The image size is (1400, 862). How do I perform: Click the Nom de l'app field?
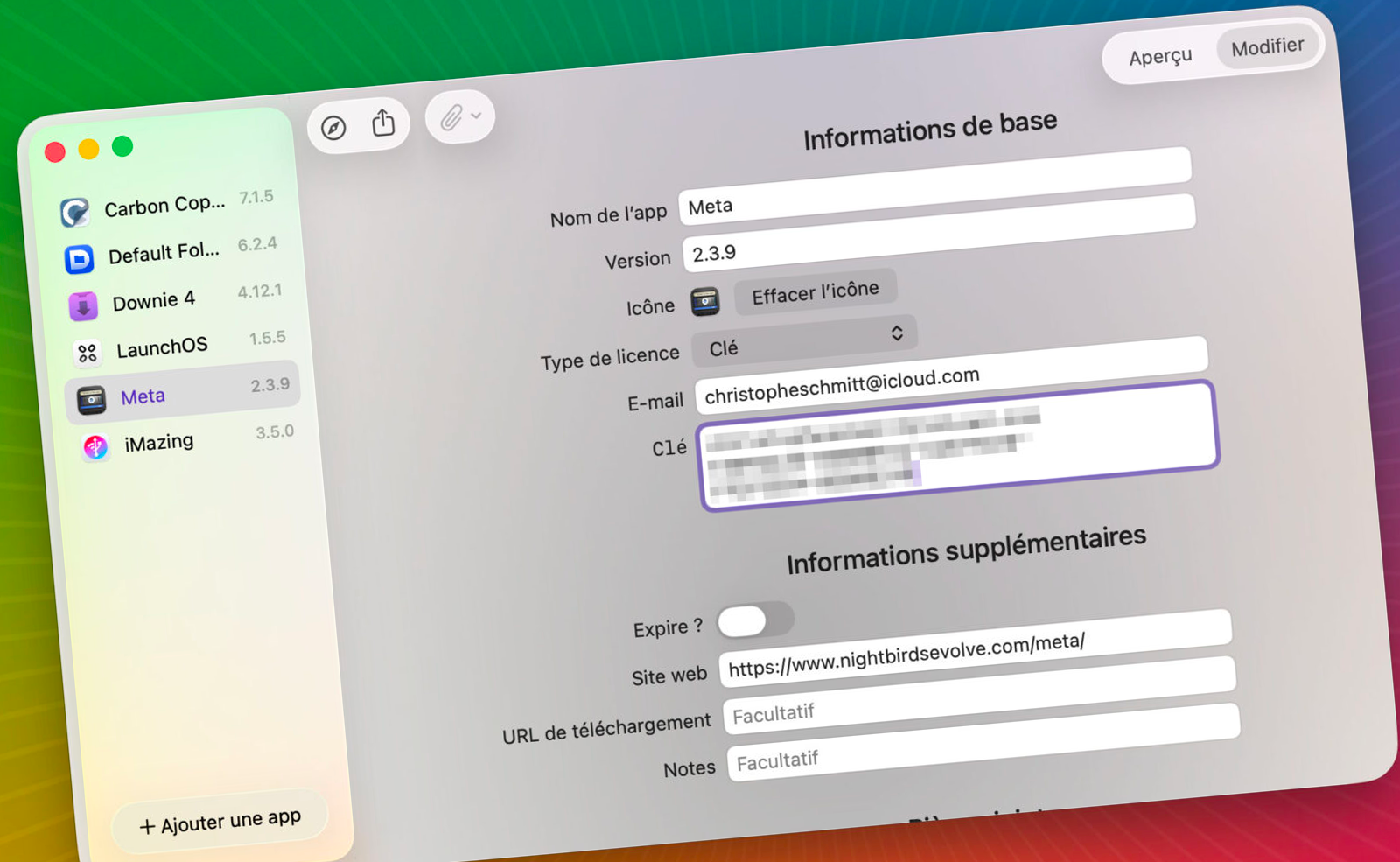point(935,186)
